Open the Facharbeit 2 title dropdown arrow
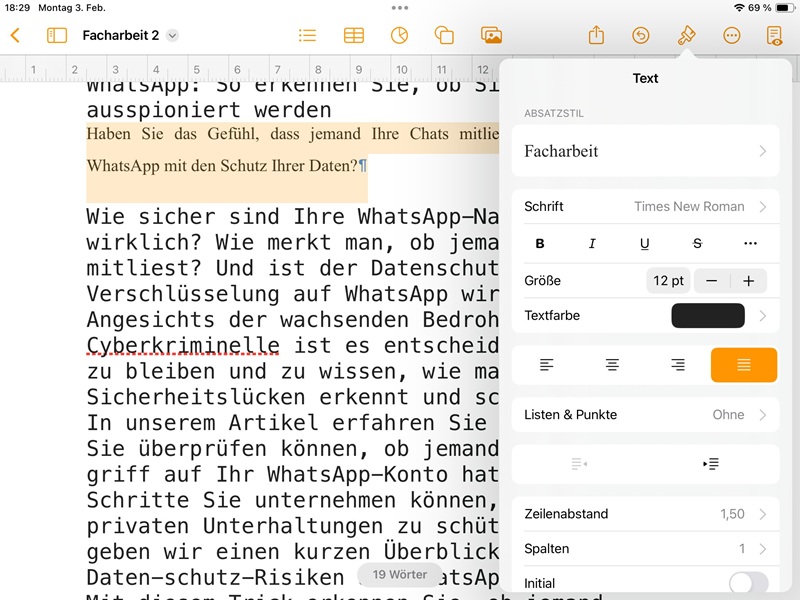Viewport: 800px width, 600px height. [172, 35]
